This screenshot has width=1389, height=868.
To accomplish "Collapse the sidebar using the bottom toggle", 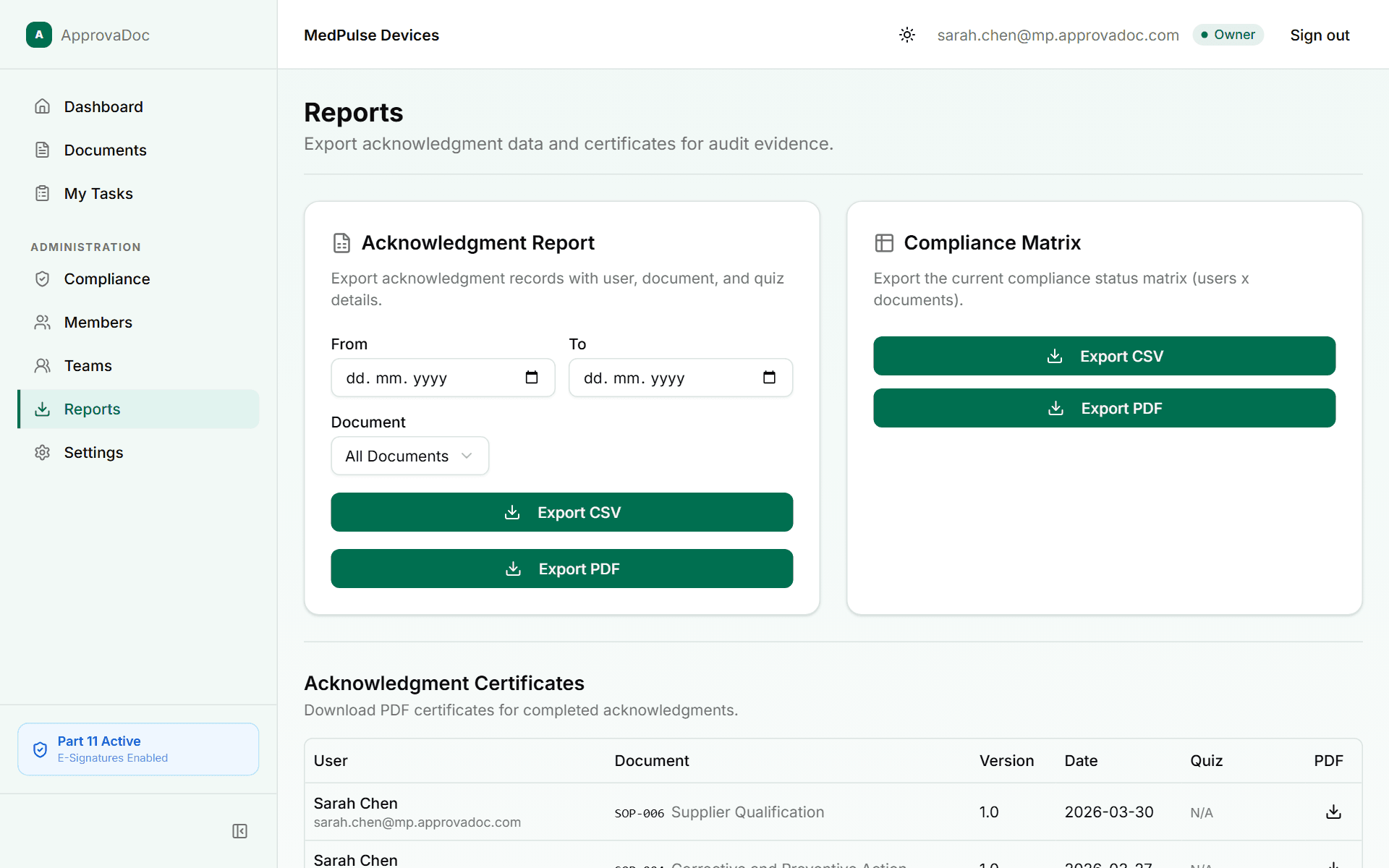I will click(239, 831).
